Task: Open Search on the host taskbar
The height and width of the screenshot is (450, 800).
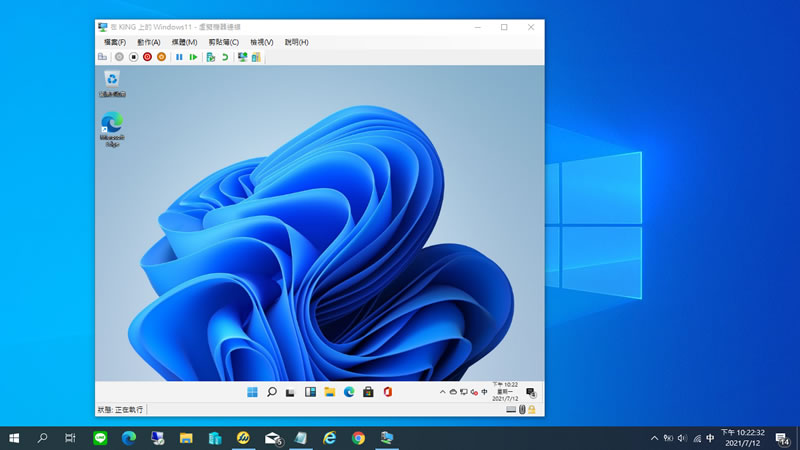Action: tap(42, 438)
